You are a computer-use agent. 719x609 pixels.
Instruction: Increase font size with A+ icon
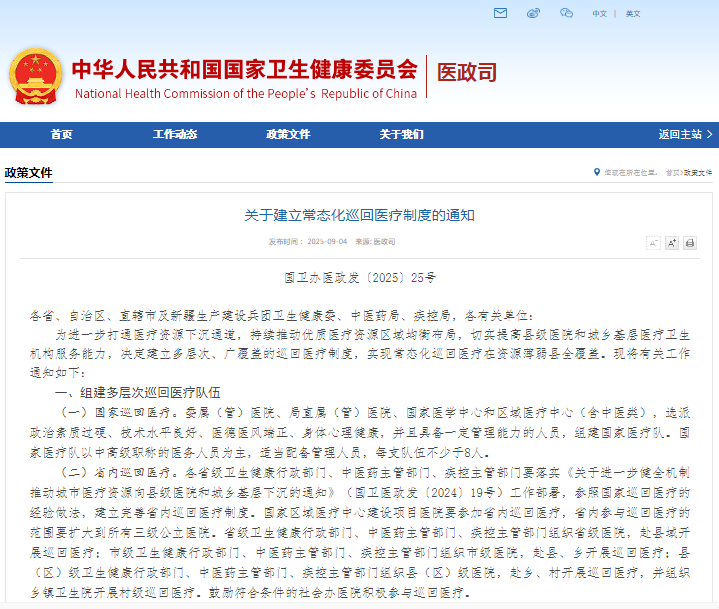[672, 242]
